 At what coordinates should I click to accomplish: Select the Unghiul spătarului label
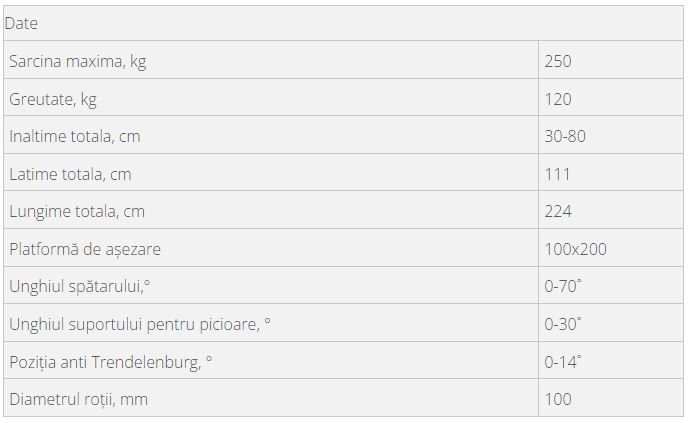point(80,287)
